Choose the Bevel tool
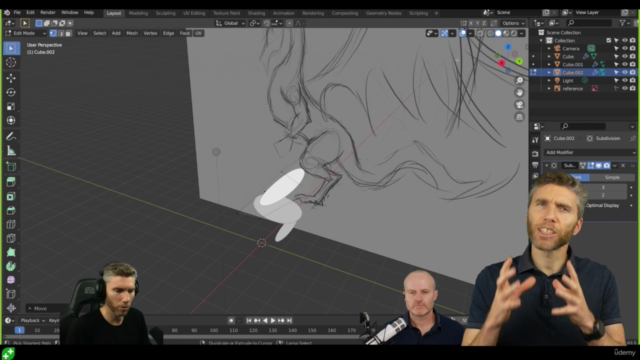Viewport: 640px width, 360px height. click(x=11, y=210)
